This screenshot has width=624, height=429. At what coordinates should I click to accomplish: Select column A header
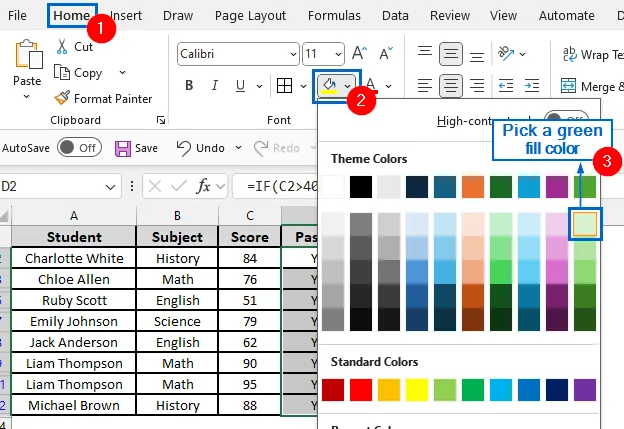[74, 216]
